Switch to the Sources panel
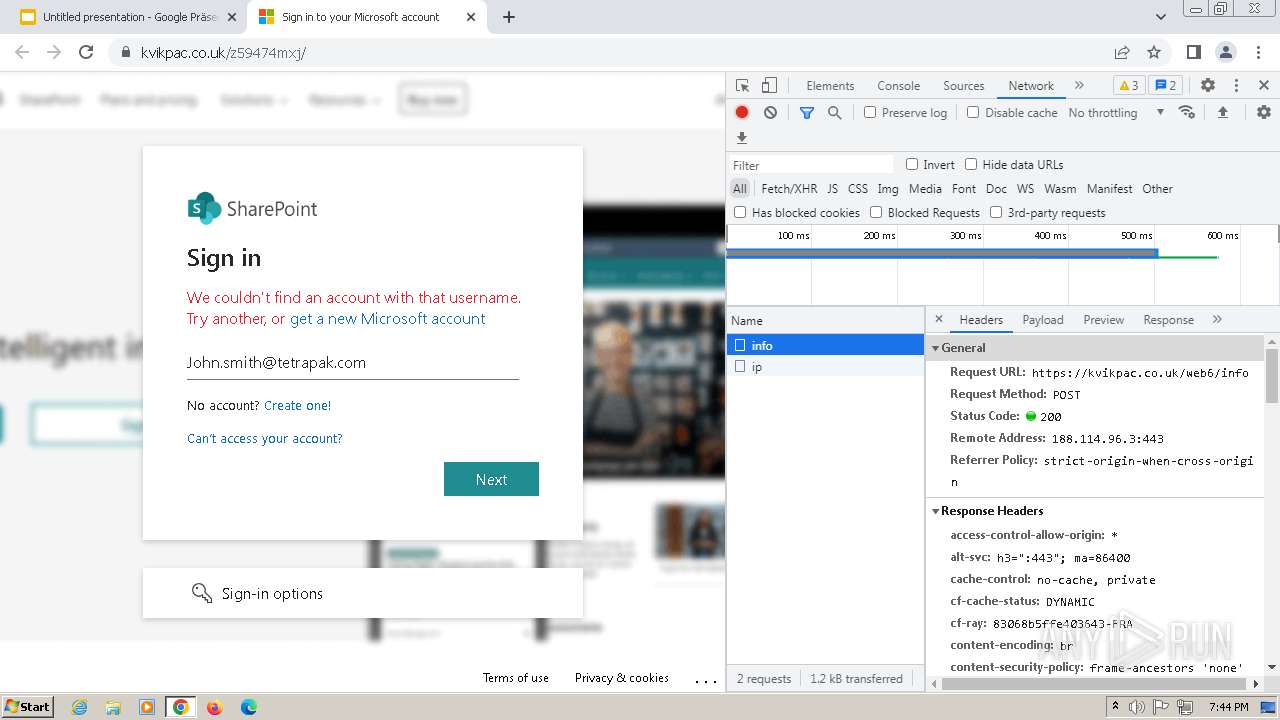The image size is (1280, 720). (964, 86)
